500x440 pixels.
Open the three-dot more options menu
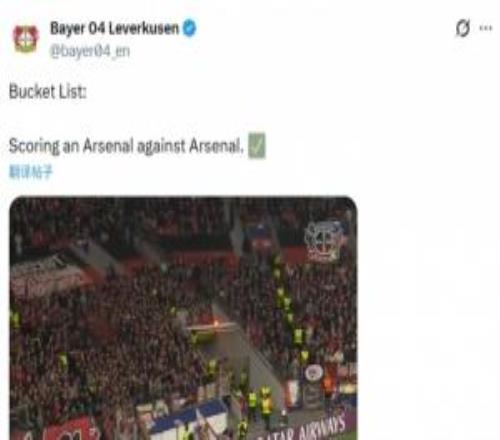(x=486, y=28)
